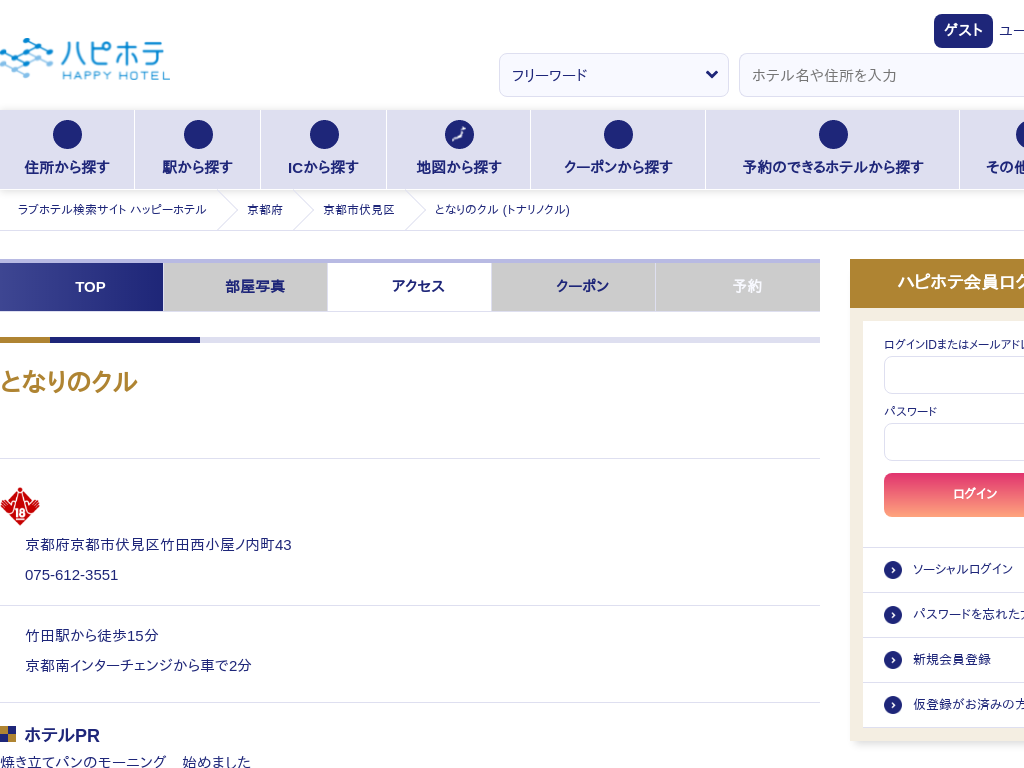Click the arrow icon beside 仮登録がお済みの方
1024x768 pixels.
coord(893,705)
